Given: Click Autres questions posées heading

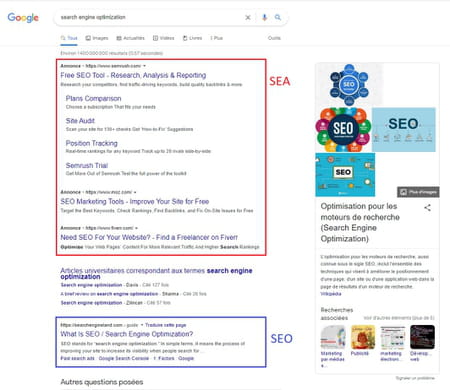Looking at the screenshot, I should click(x=102, y=382).
